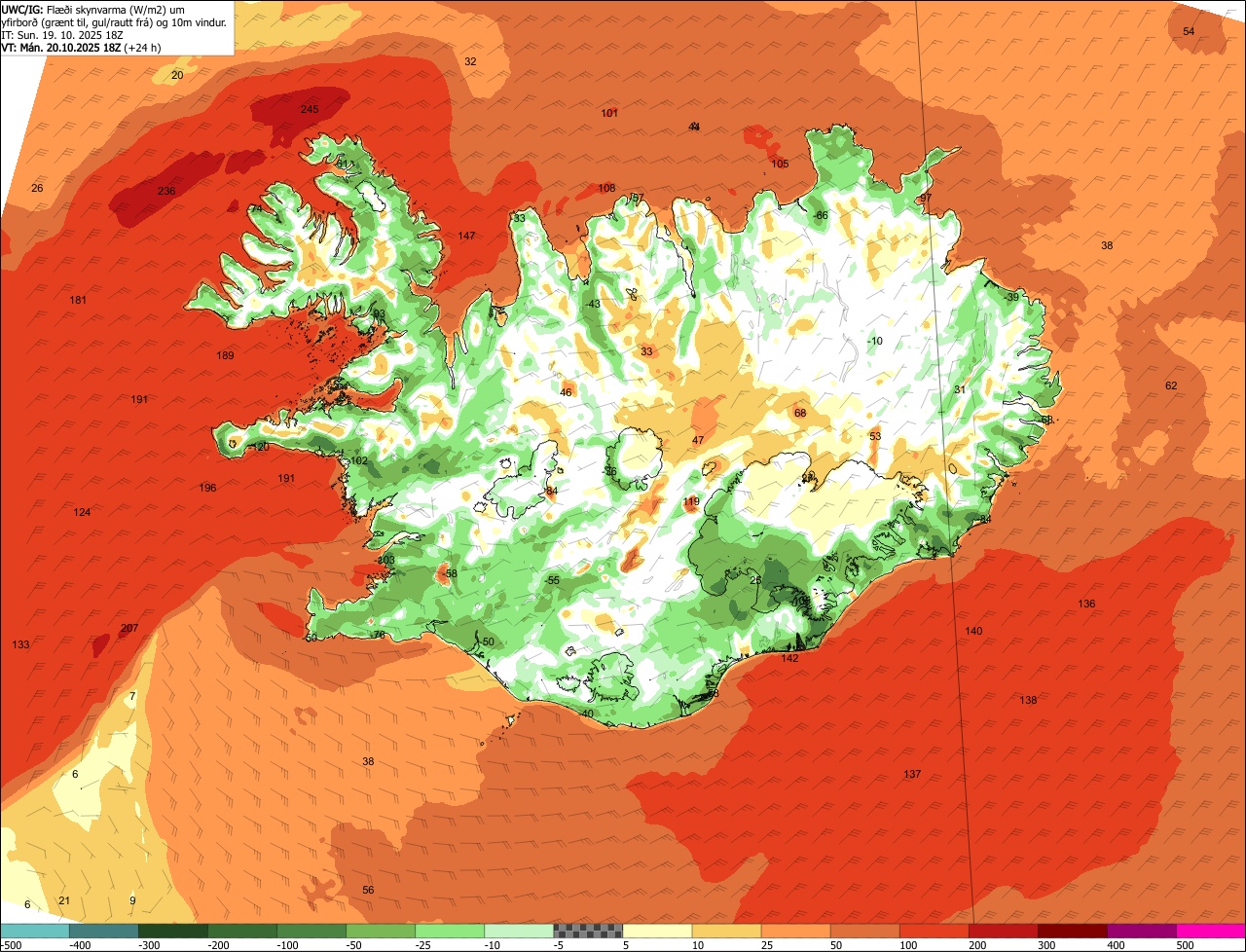1246x952 pixels.
Task: Click the legend label 500
Action: coord(1184,945)
